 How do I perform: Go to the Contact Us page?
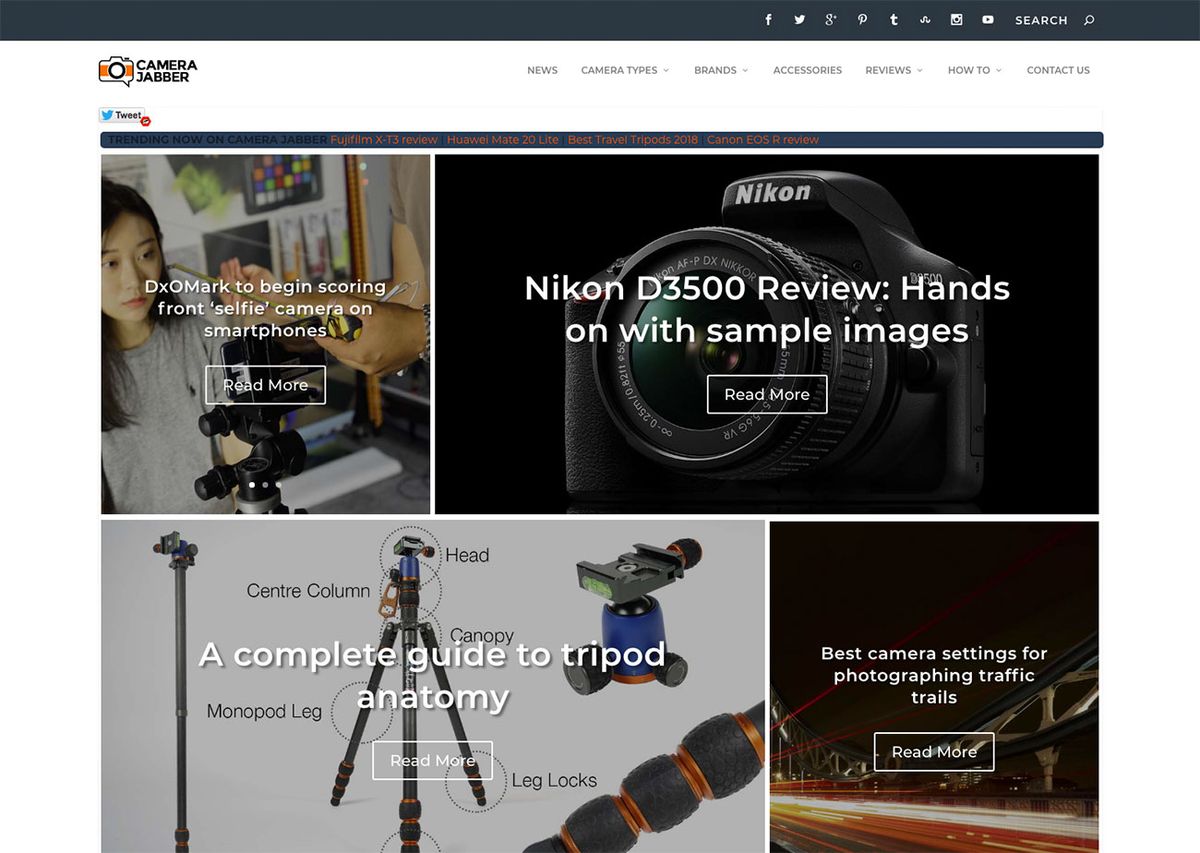1058,70
